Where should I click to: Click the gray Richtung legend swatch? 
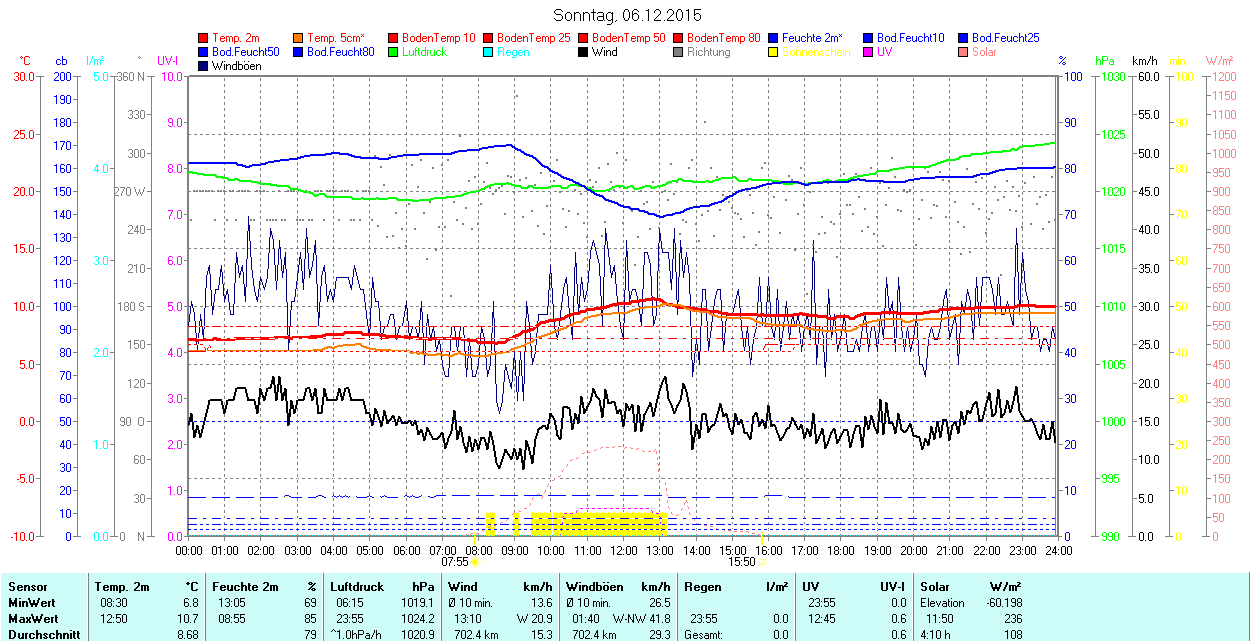coord(679,52)
